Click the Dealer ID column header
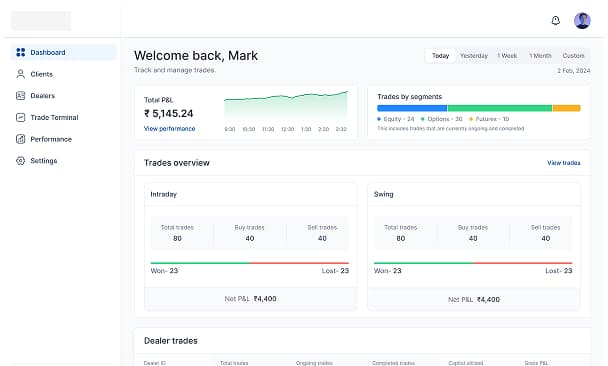The image size is (608, 366). point(155,363)
